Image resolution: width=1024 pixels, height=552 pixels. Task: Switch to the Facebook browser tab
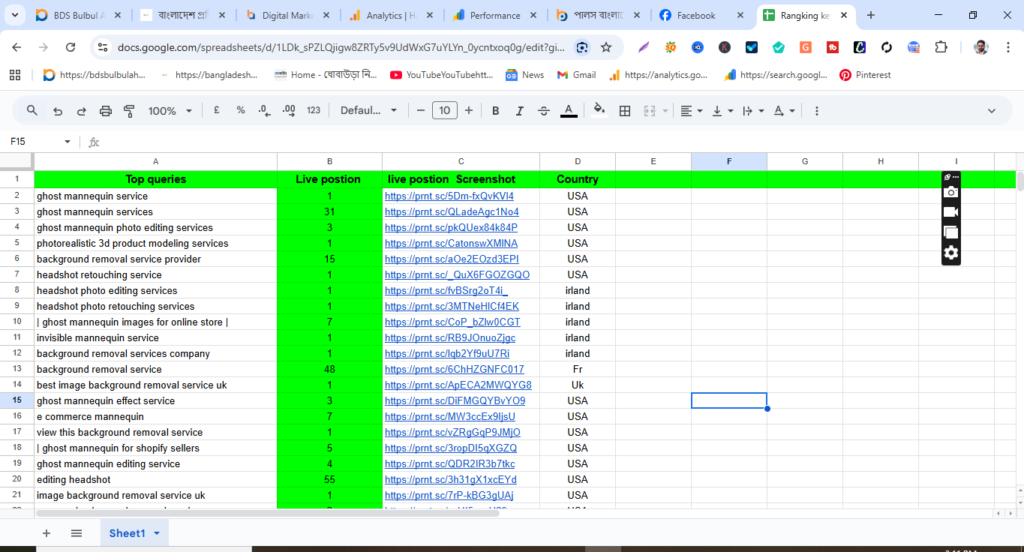coord(696,15)
